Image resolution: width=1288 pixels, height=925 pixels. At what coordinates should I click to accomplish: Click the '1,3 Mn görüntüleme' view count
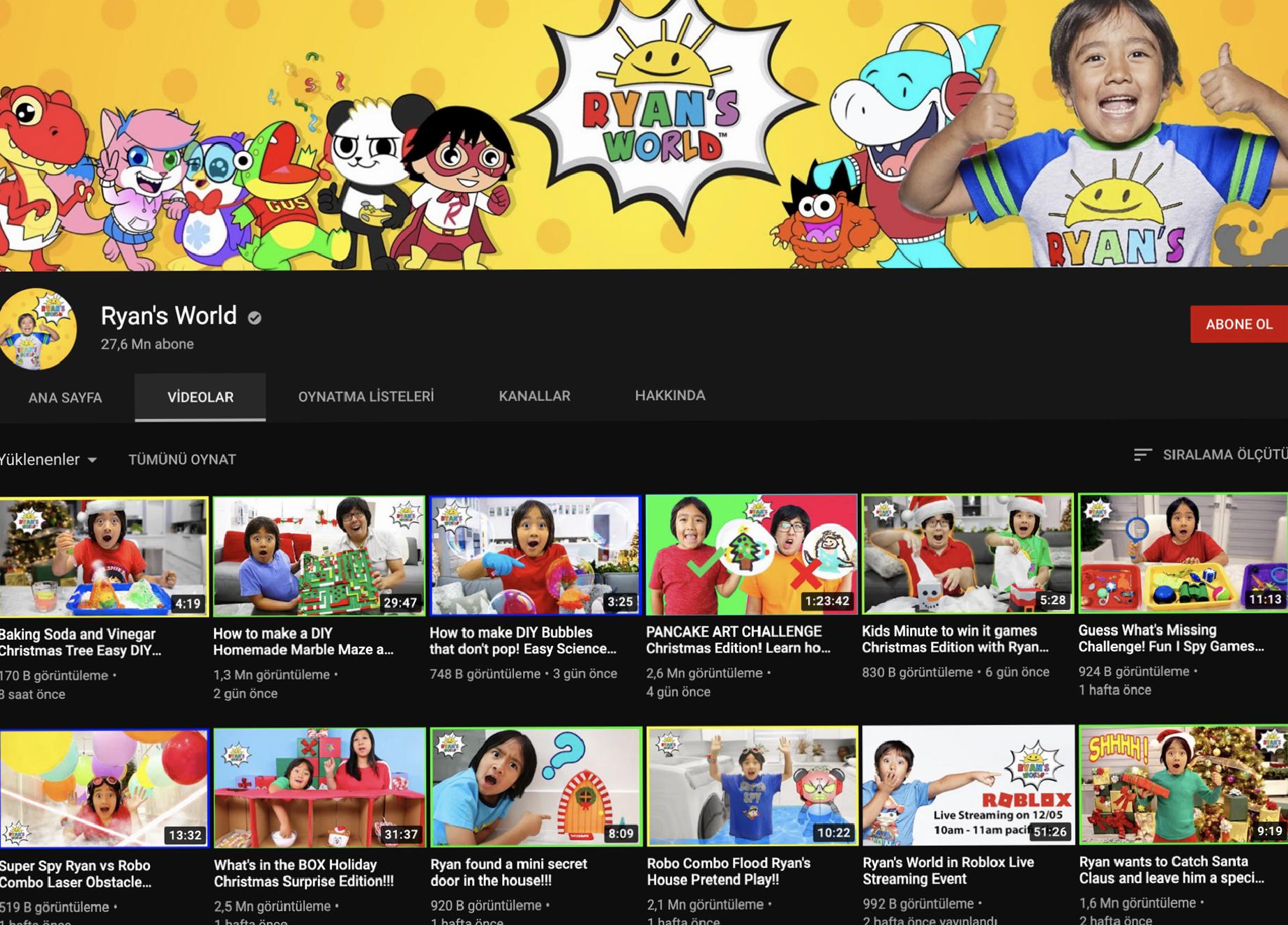tap(271, 675)
